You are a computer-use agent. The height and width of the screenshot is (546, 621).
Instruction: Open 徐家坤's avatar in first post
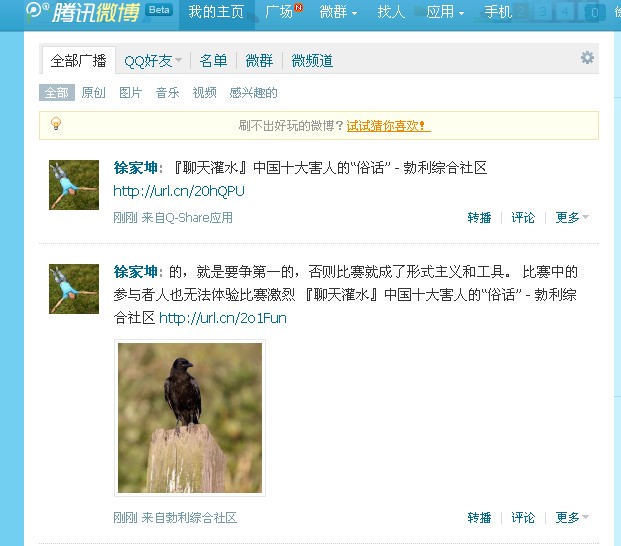coord(74,185)
